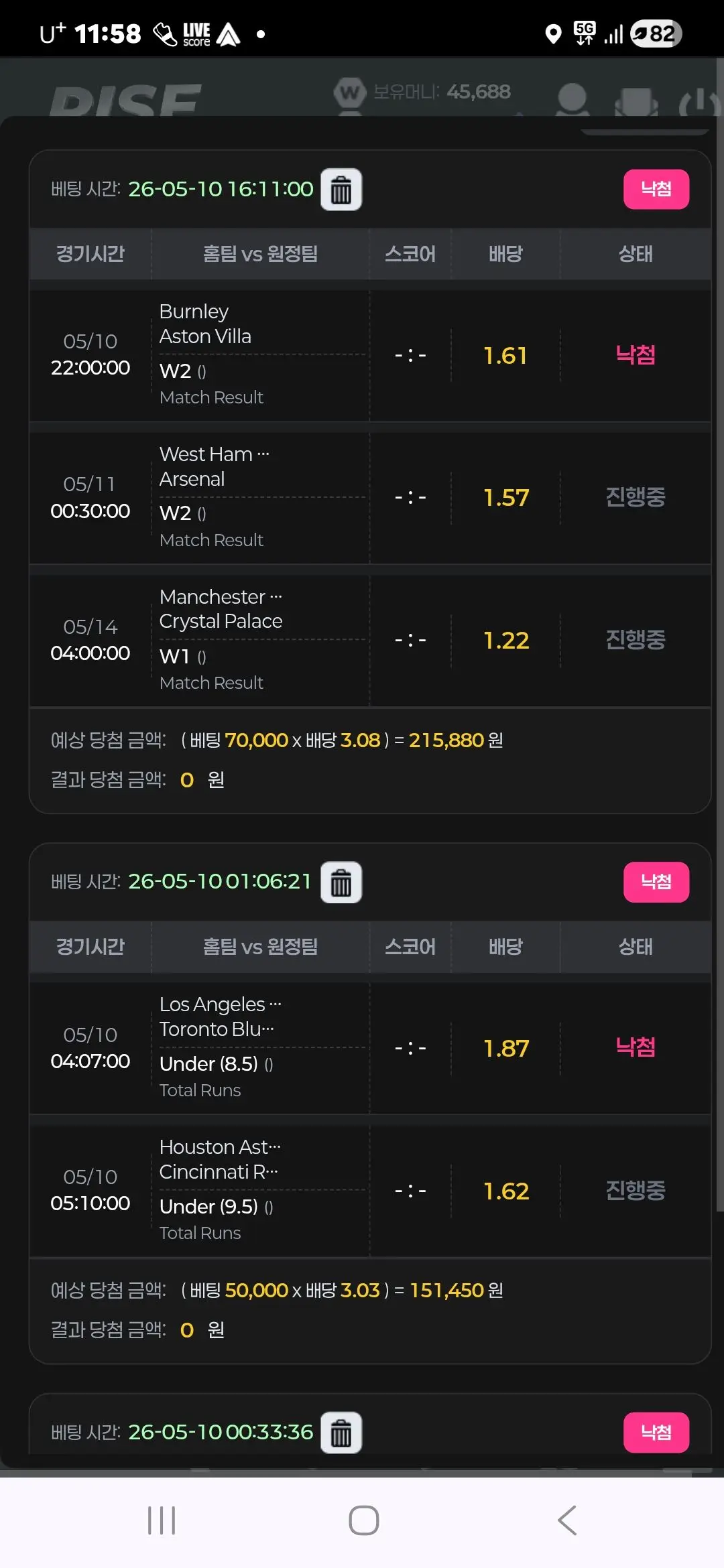Tap the Android home button

click(363, 1520)
